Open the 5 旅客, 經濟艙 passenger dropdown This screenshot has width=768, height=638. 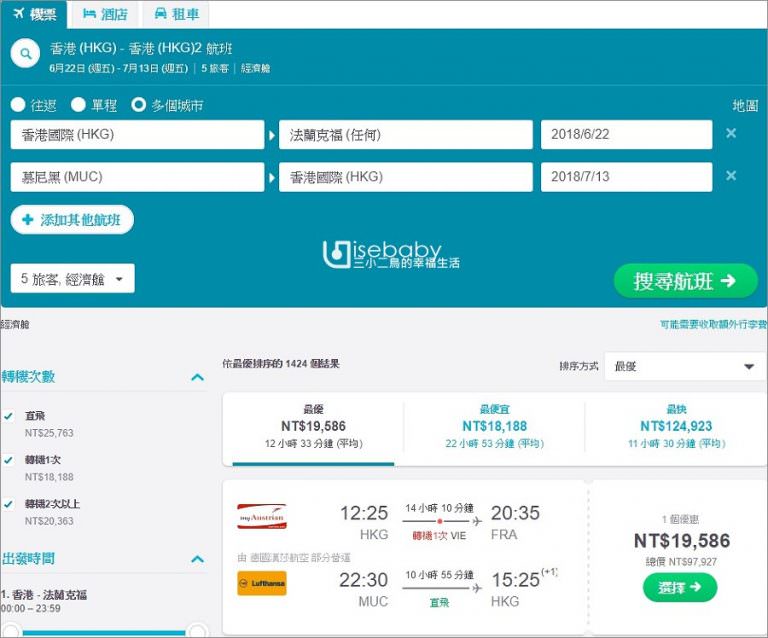pyautogui.click(x=73, y=279)
